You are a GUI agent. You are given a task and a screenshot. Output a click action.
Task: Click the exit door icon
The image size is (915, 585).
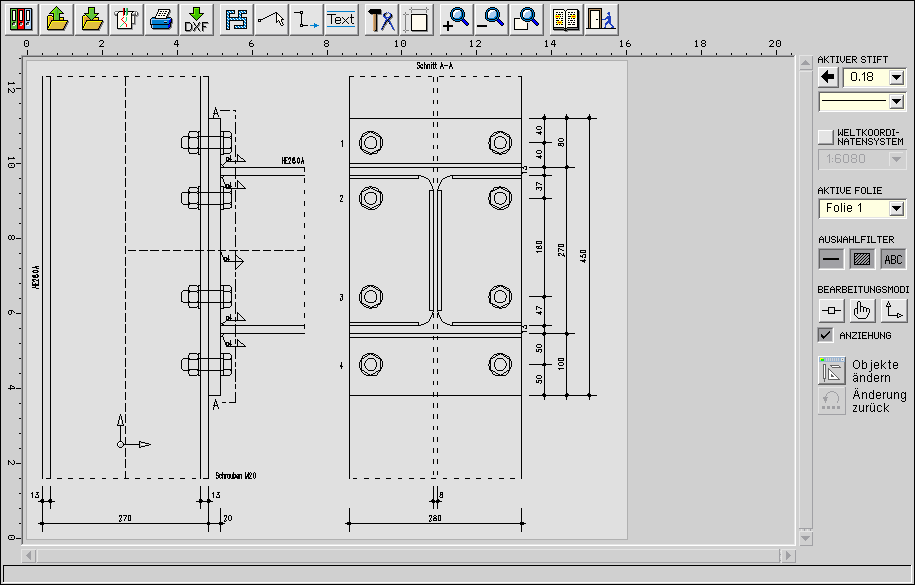(x=600, y=18)
